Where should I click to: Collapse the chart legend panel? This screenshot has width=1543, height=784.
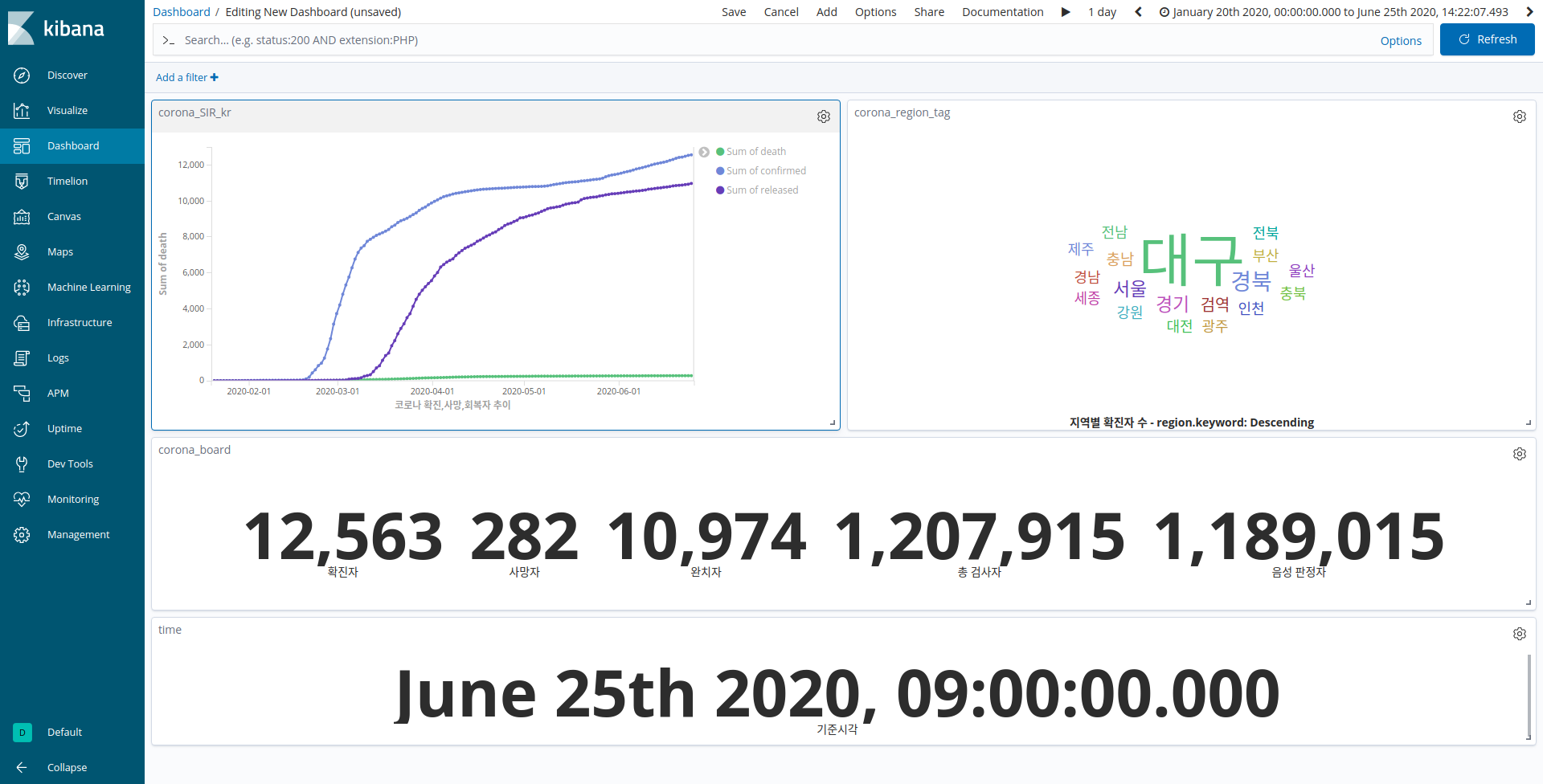click(705, 152)
